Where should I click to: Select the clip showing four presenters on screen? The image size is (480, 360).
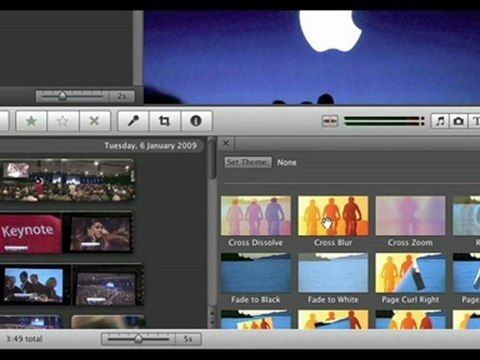(33, 285)
